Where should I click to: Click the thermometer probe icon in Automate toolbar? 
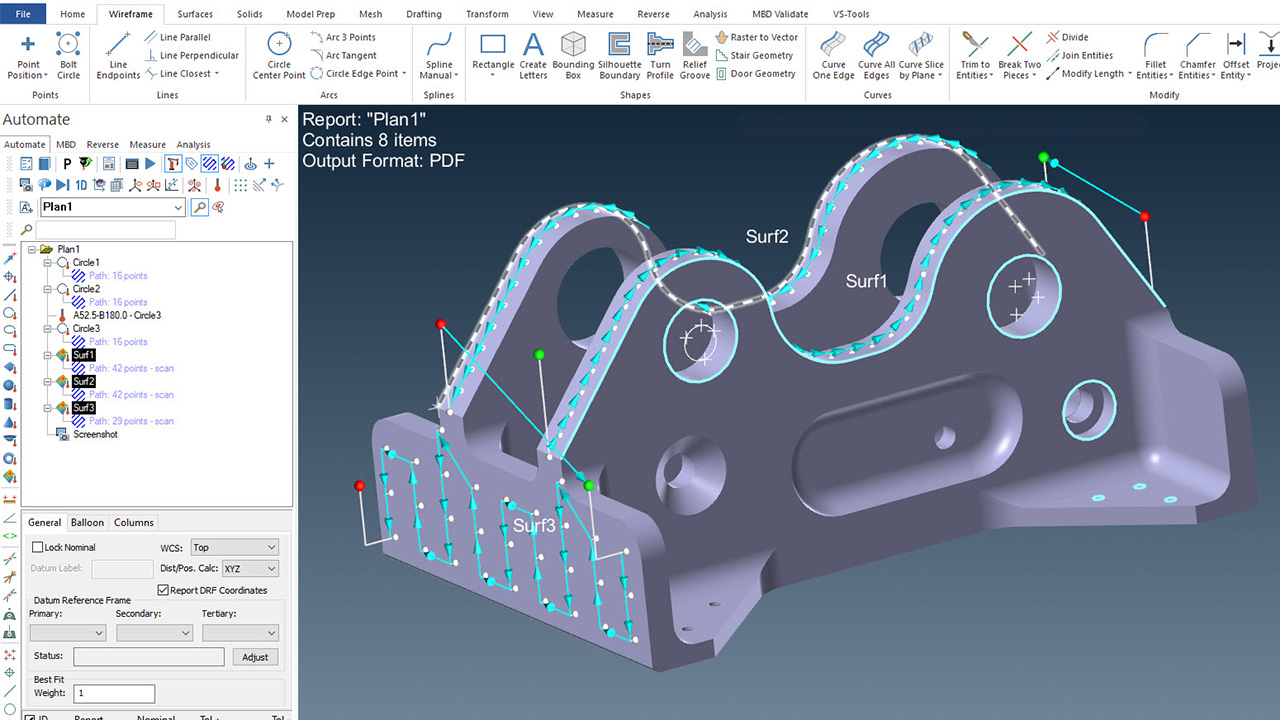tap(217, 186)
